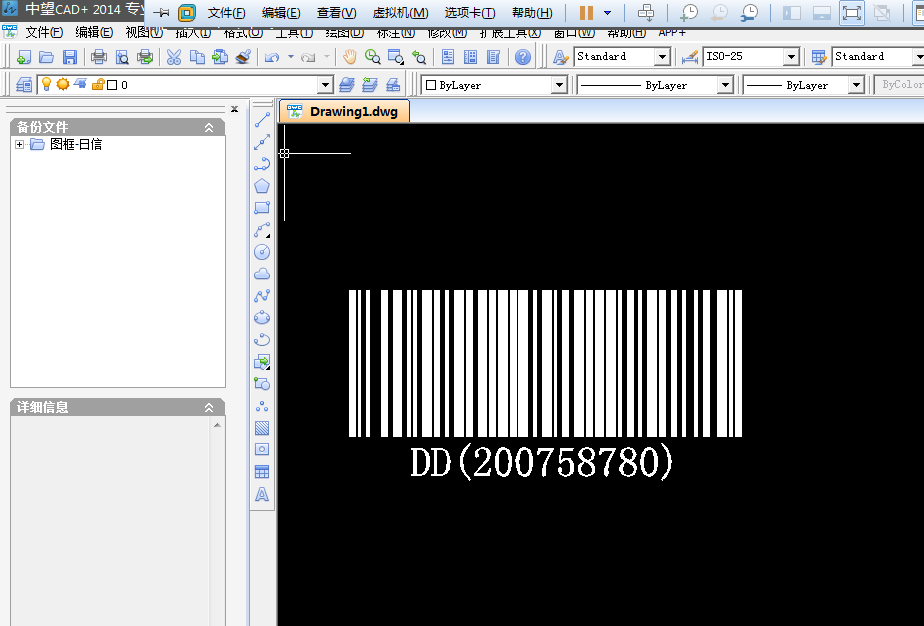The image size is (924, 626).
Task: Click the Open file folder icon
Action: point(47,57)
